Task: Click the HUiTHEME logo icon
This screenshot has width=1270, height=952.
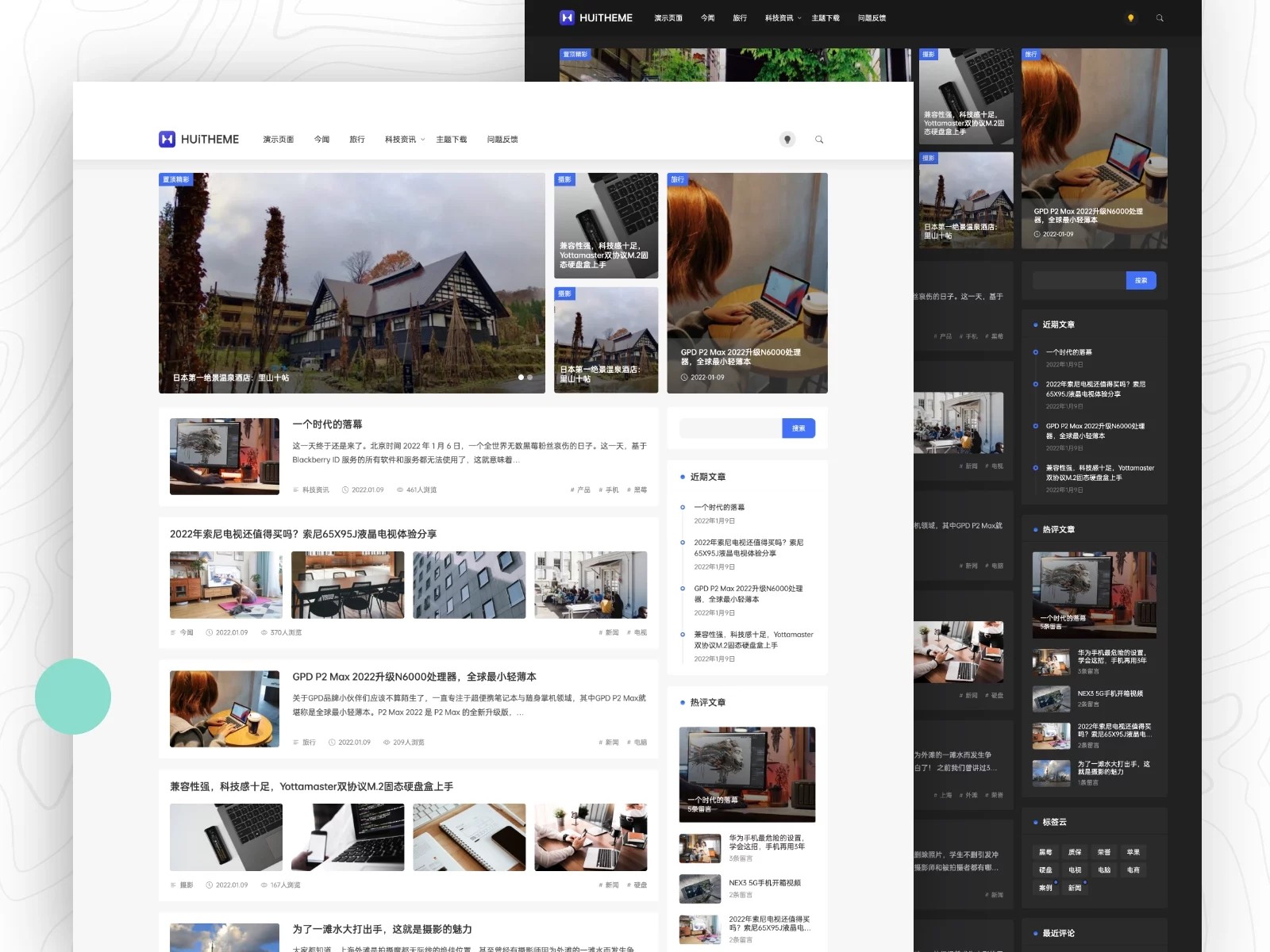Action: point(166,139)
